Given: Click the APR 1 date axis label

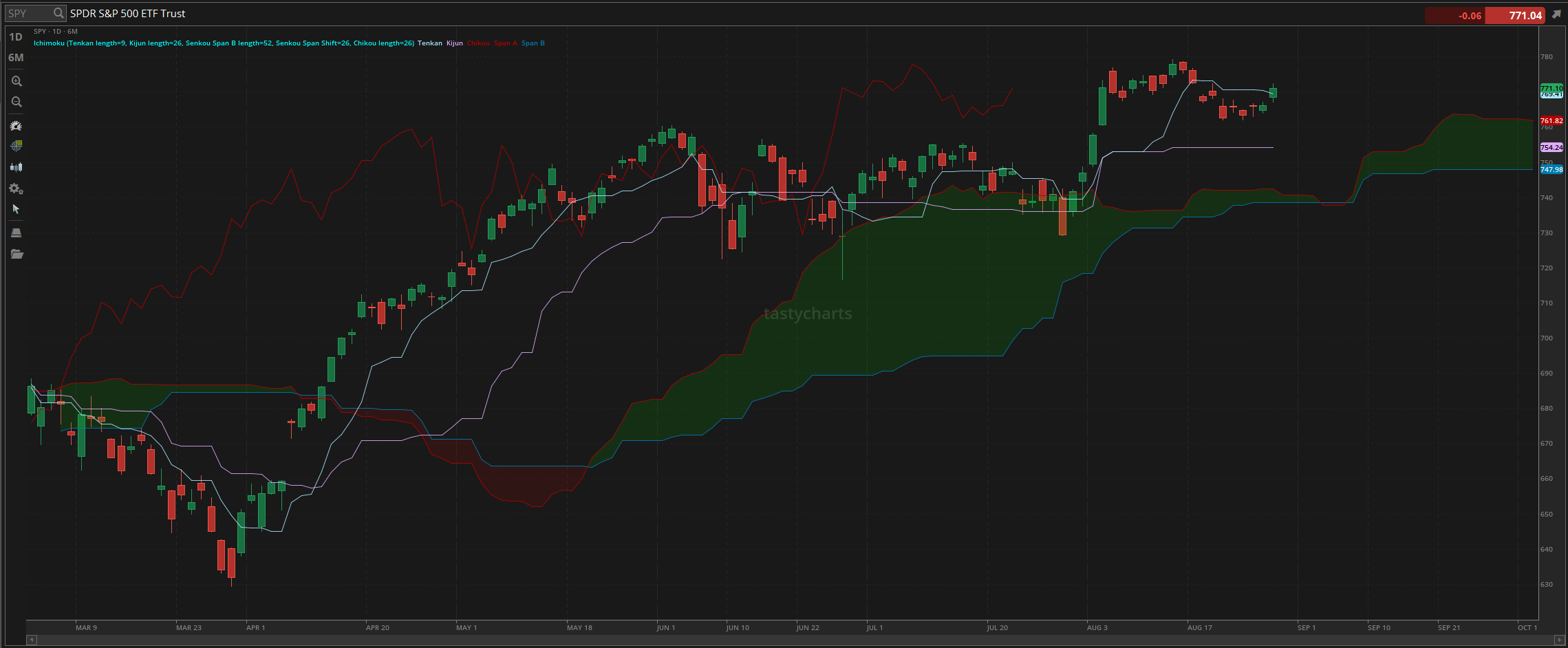Looking at the screenshot, I should 256,627.
